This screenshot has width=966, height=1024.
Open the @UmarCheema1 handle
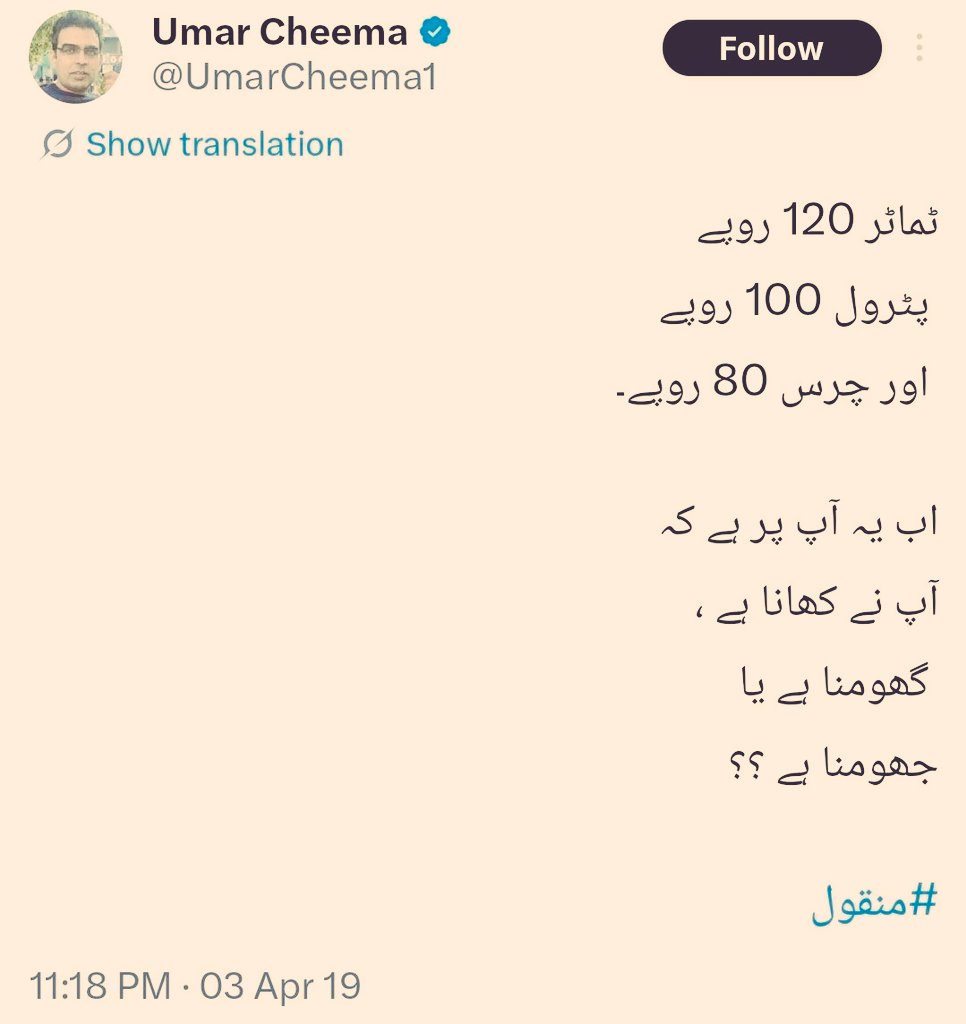[x=295, y=78]
